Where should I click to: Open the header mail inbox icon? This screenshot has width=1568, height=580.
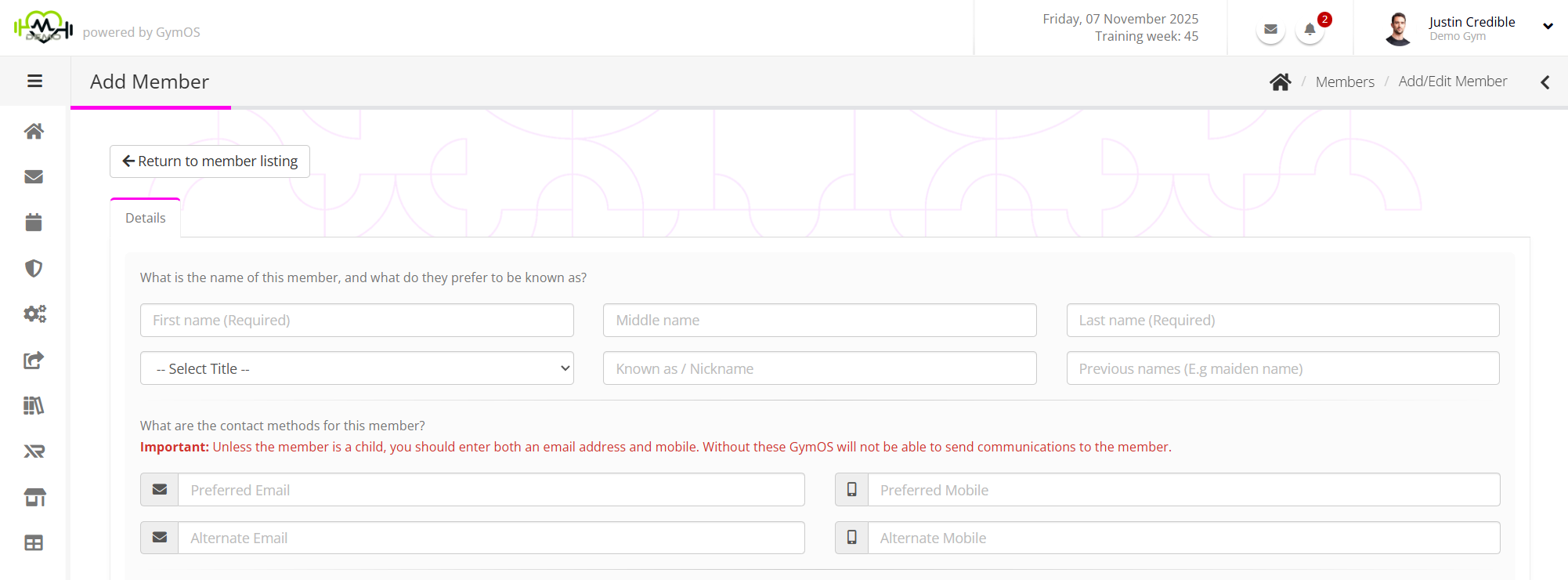[1270, 31]
